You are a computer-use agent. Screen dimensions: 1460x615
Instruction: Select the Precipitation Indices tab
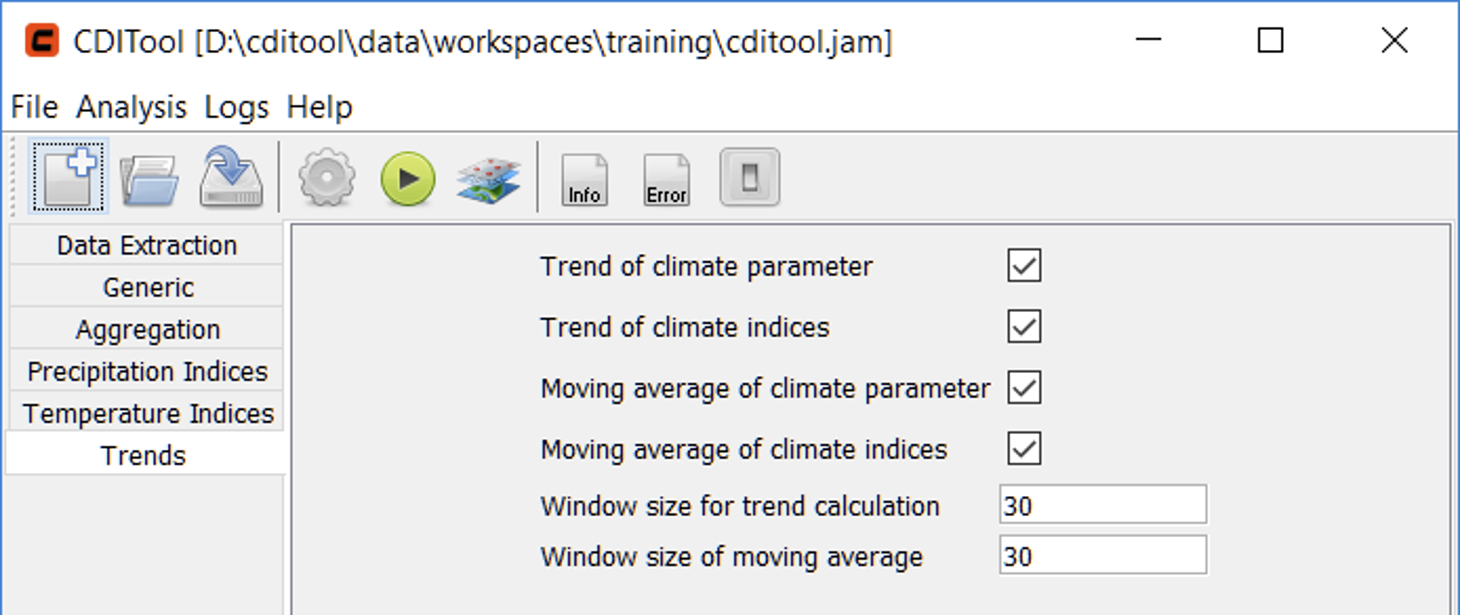[147, 372]
